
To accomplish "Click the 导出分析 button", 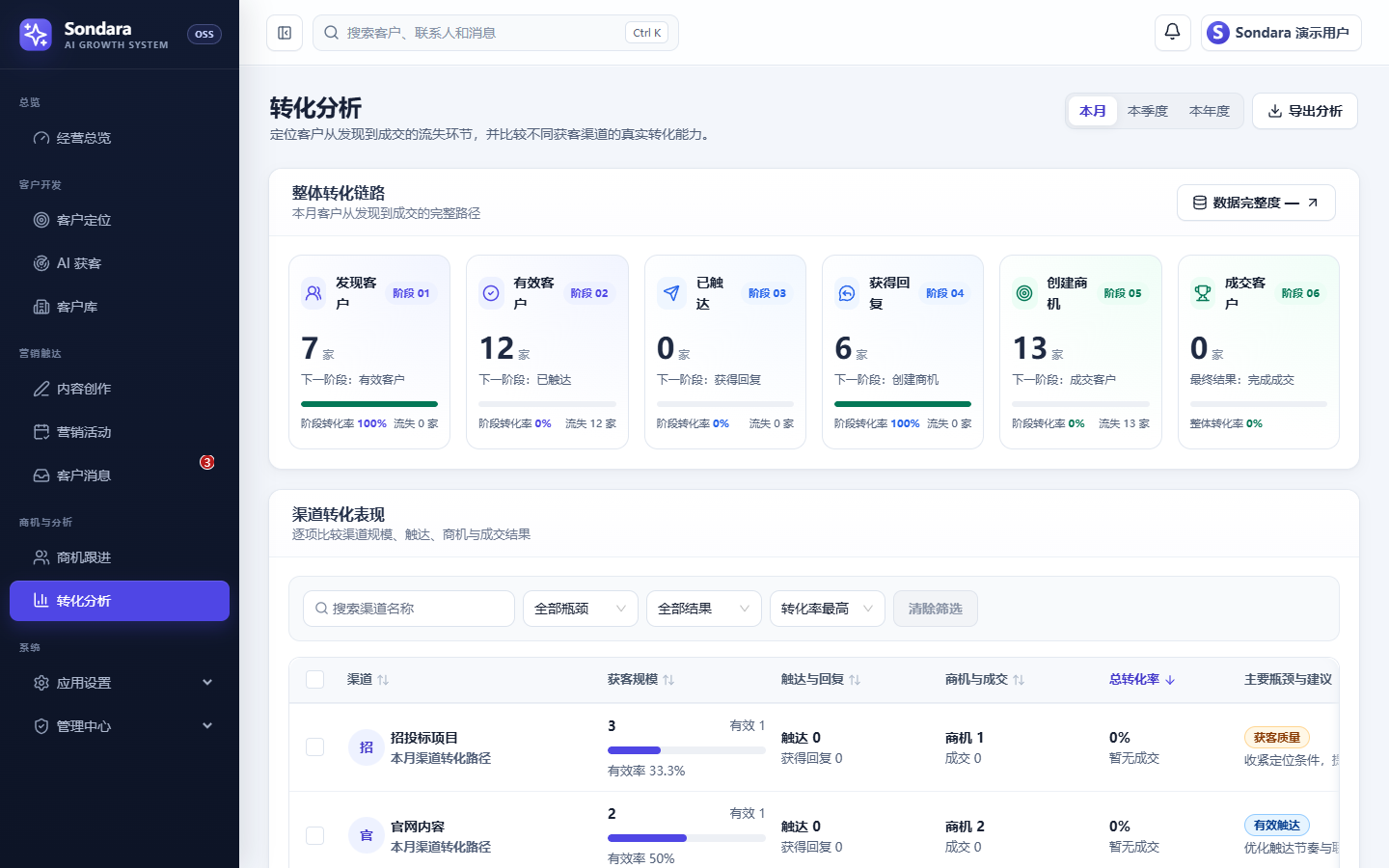I will click(x=1305, y=111).
